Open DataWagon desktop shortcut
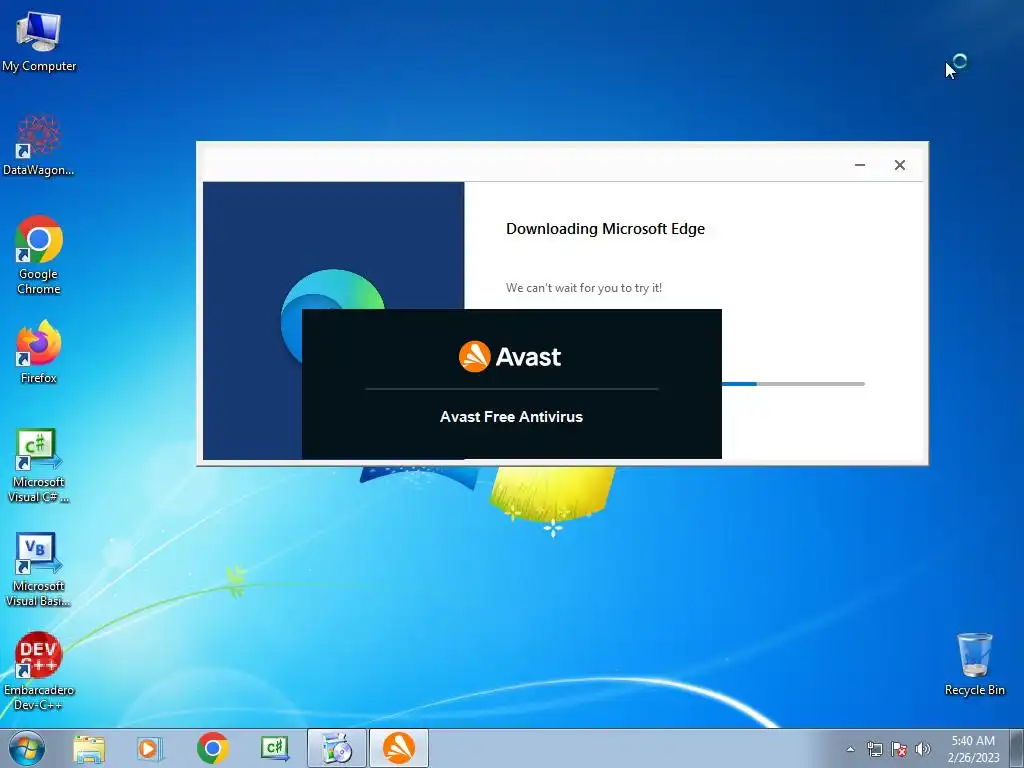Screen dimensions: 1024x768 click(x=39, y=145)
